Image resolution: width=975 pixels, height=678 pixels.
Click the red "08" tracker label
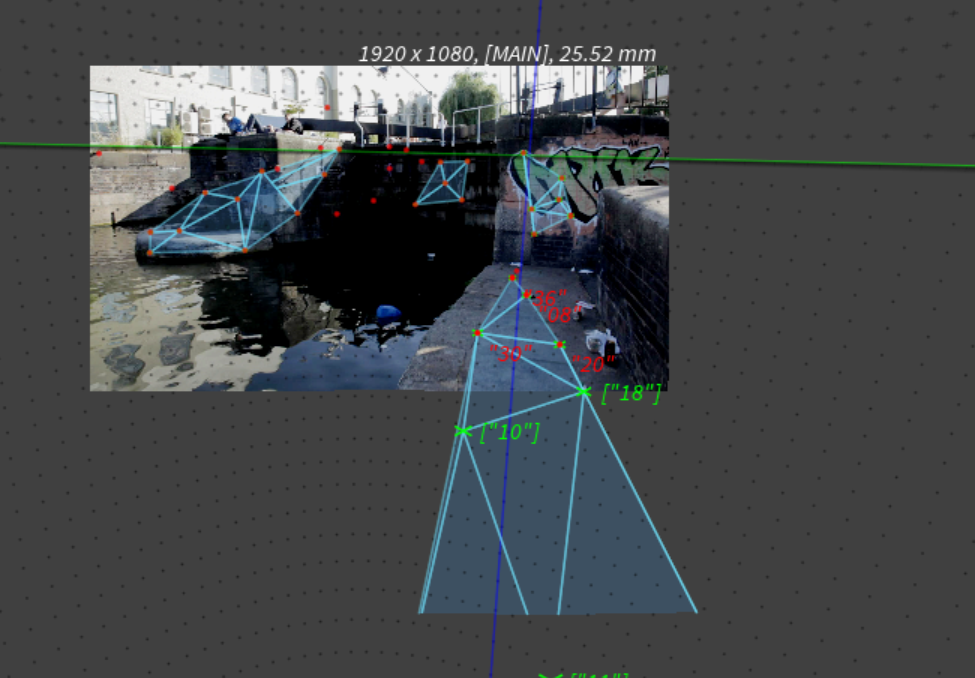(x=560, y=314)
